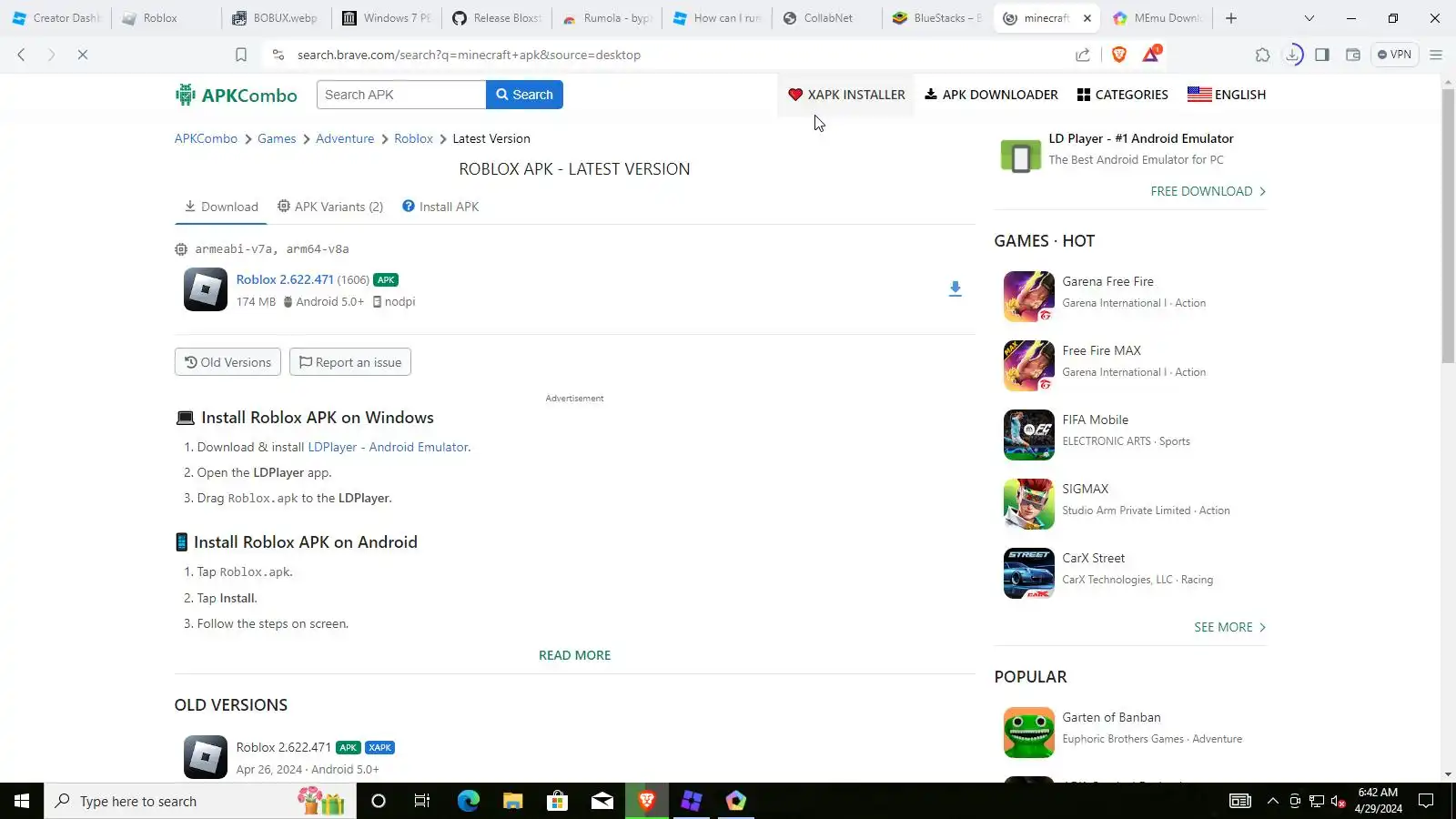This screenshot has width=1456, height=819.
Task: Click the Brave browser taskbar icon
Action: coord(647,801)
